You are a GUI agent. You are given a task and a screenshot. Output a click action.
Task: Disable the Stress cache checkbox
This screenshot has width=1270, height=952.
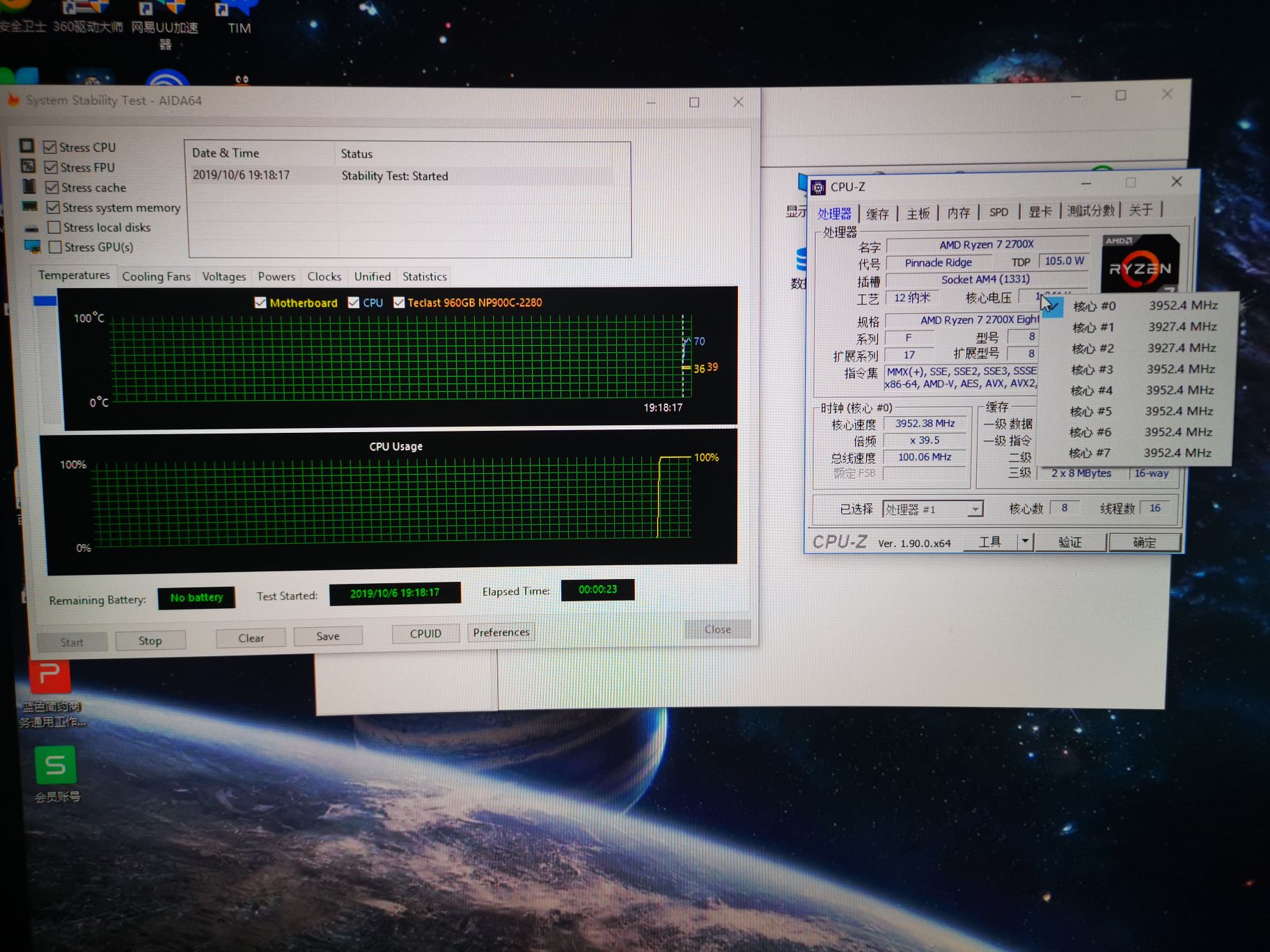pos(53,186)
